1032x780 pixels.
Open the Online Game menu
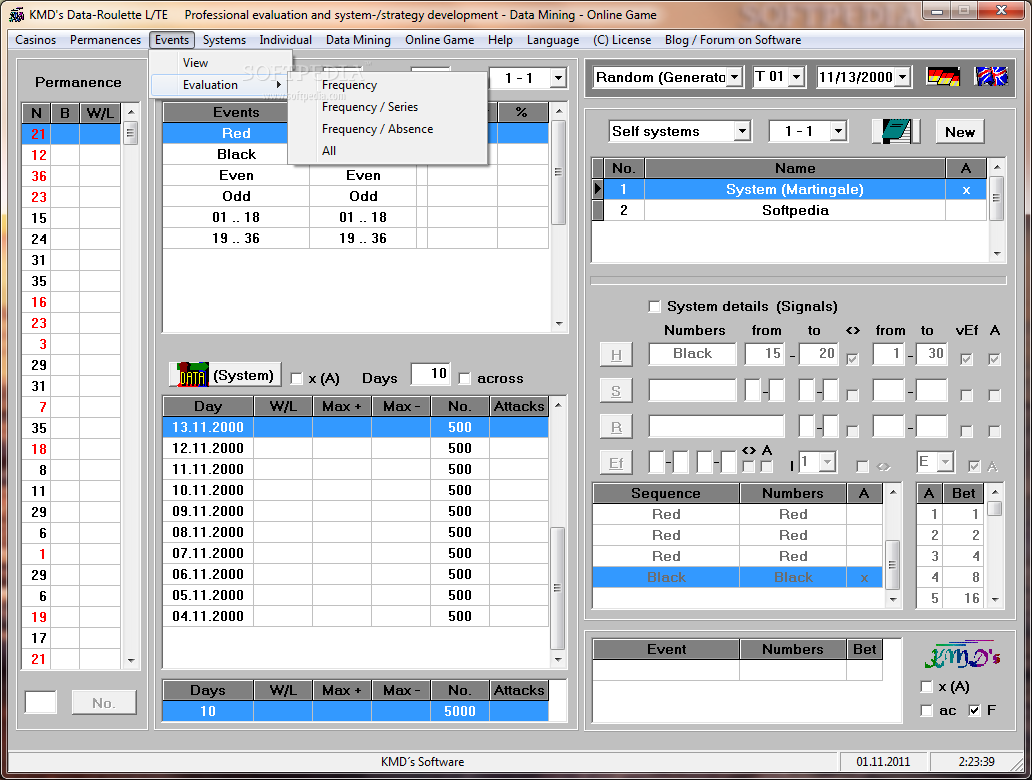coord(440,40)
